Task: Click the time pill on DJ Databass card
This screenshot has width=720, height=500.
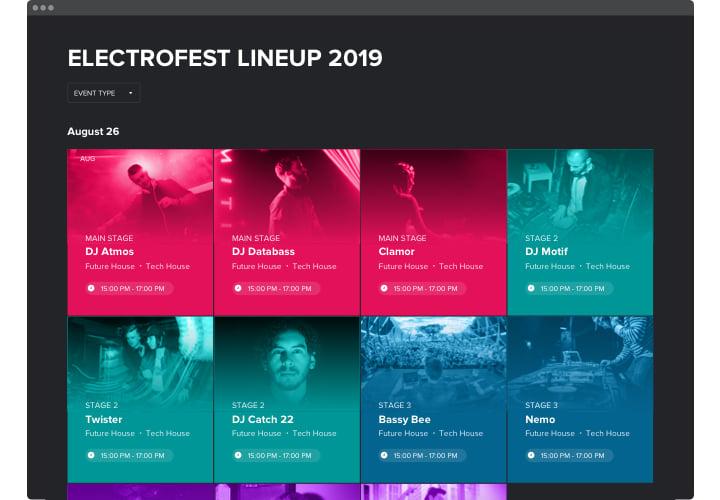Action: pyautogui.click(x=275, y=288)
